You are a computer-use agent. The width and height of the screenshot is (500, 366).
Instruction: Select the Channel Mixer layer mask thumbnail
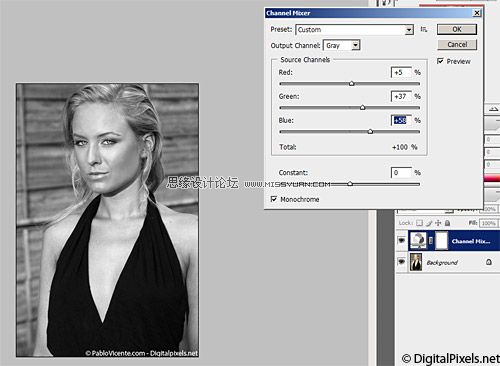(442, 240)
